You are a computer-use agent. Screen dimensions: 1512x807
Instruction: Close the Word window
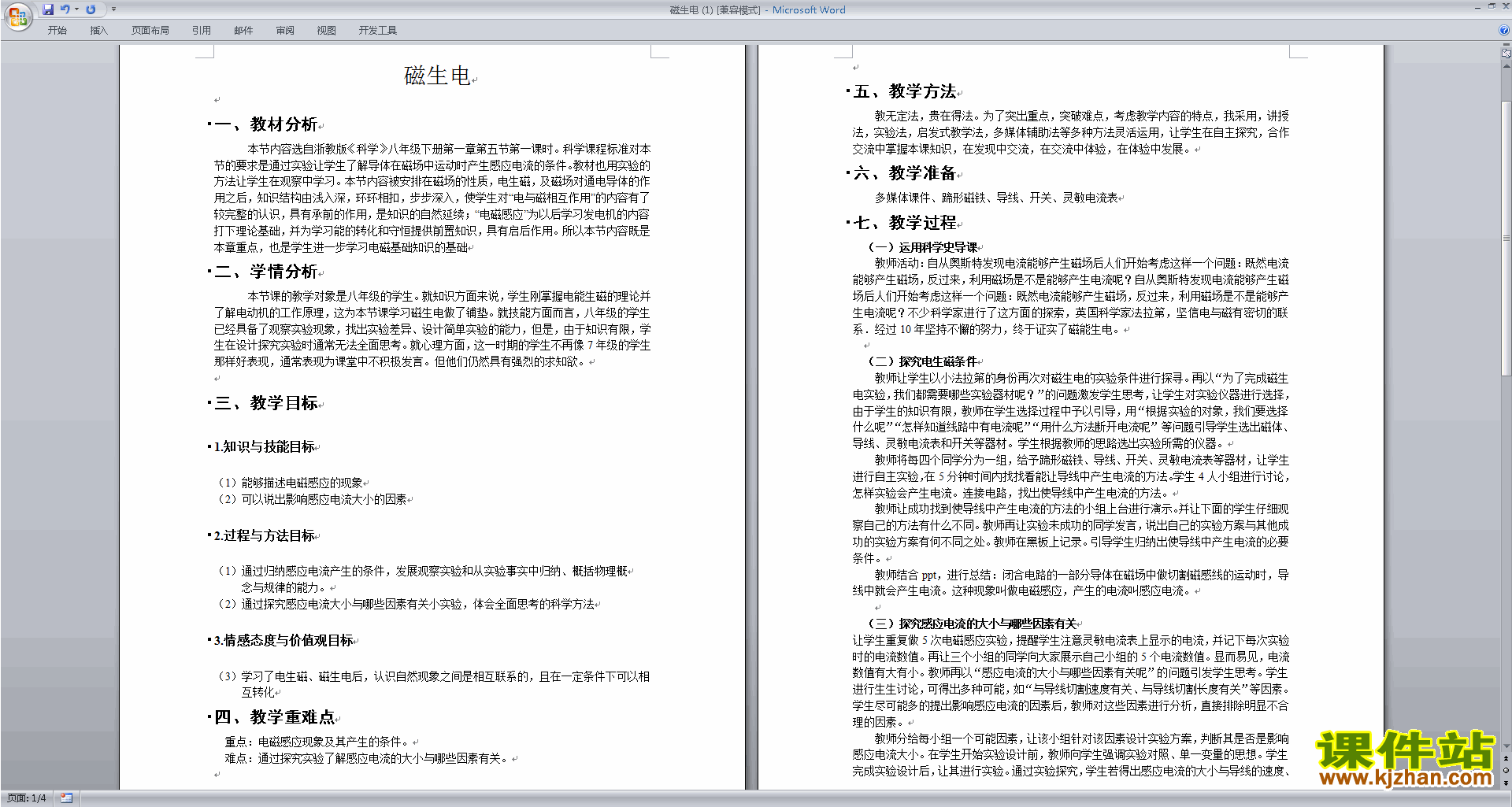click(x=1505, y=7)
